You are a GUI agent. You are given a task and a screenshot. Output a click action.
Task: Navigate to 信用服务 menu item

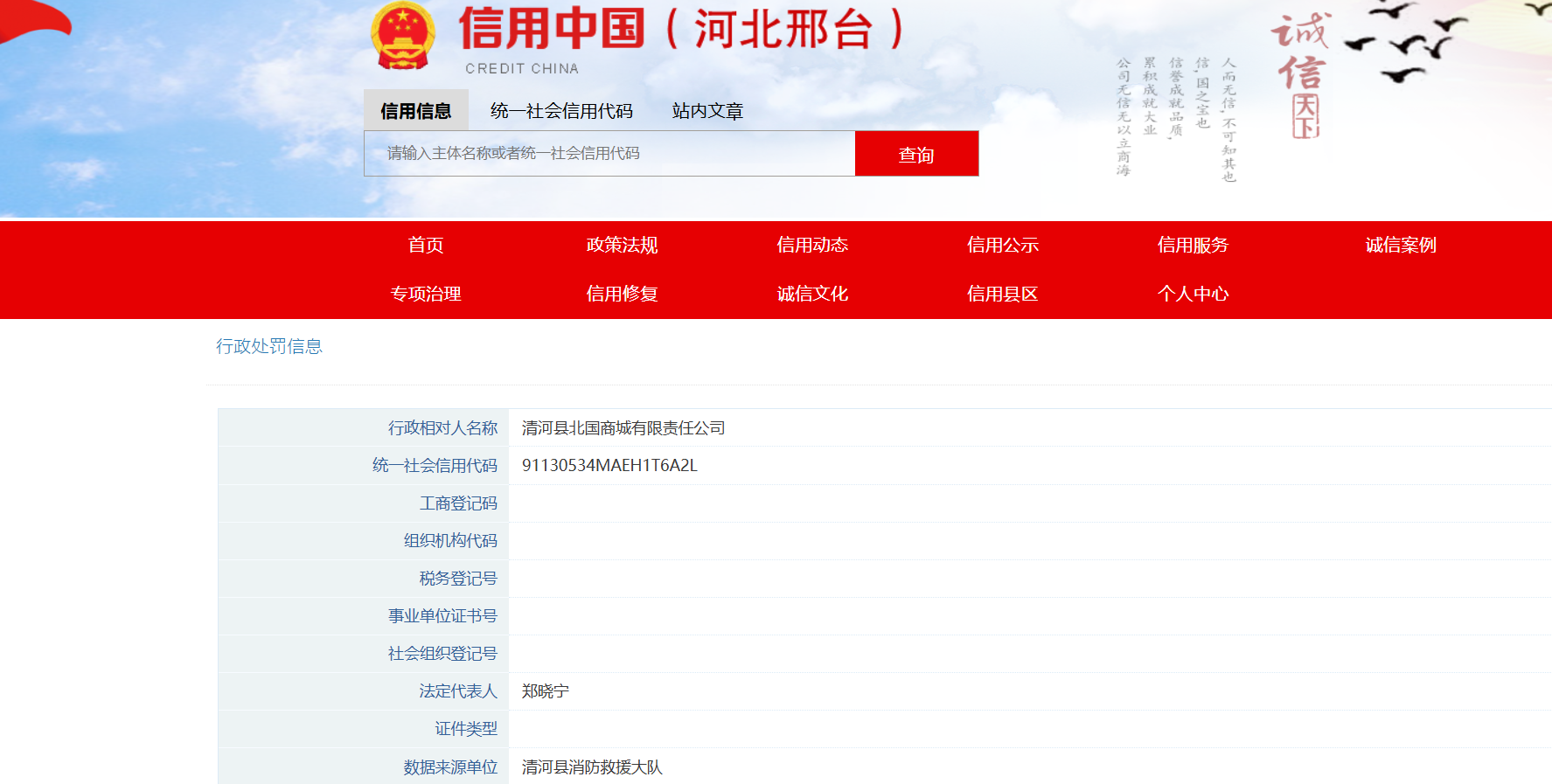point(1193,246)
